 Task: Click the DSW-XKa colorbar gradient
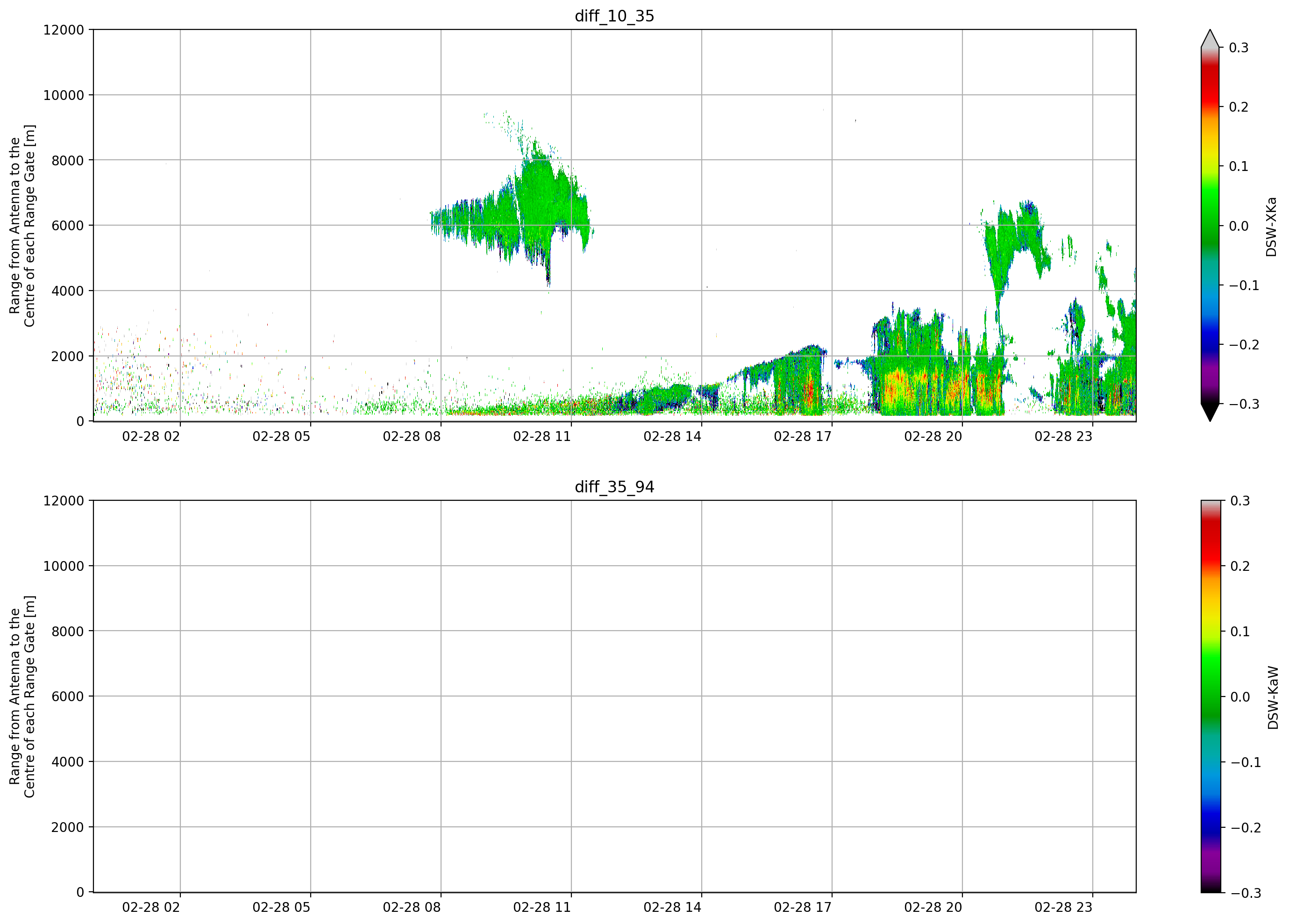[1210, 226]
